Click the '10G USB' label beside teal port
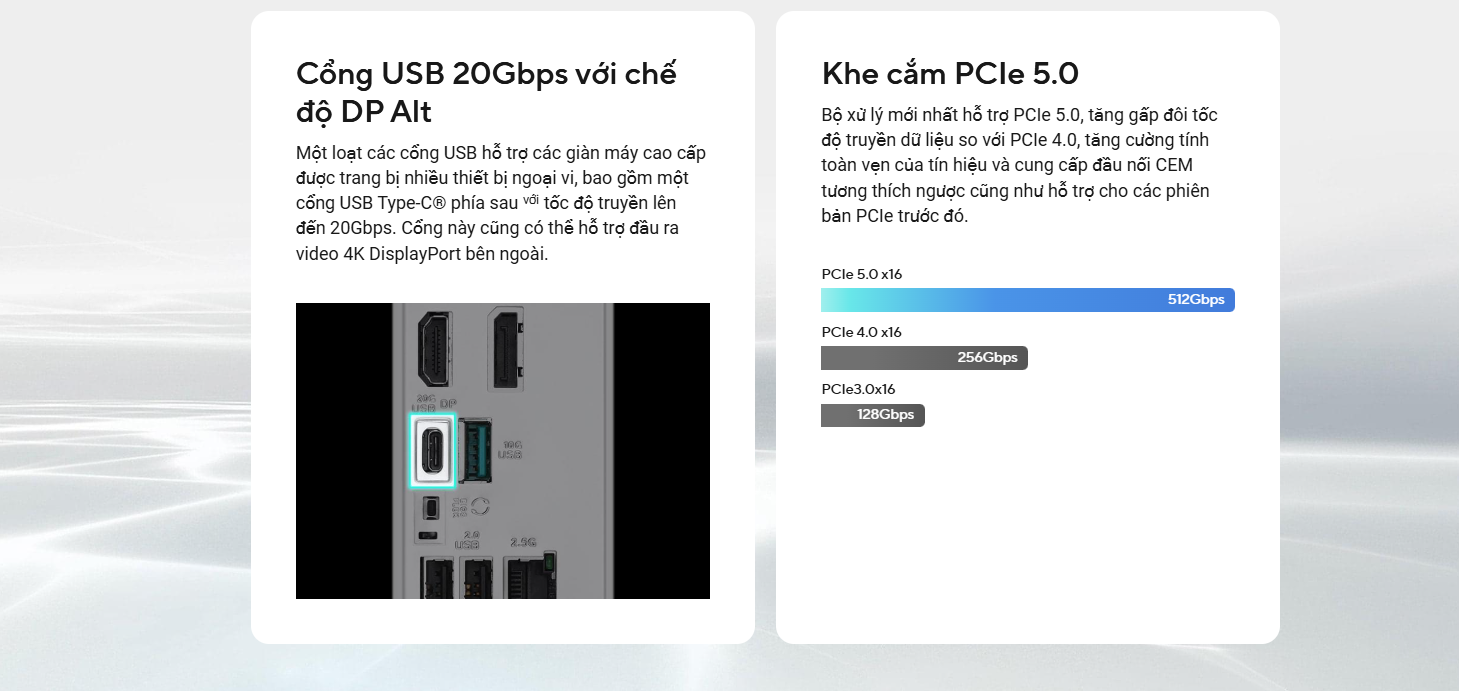Screen dimensions: 1459x691 coord(510,449)
